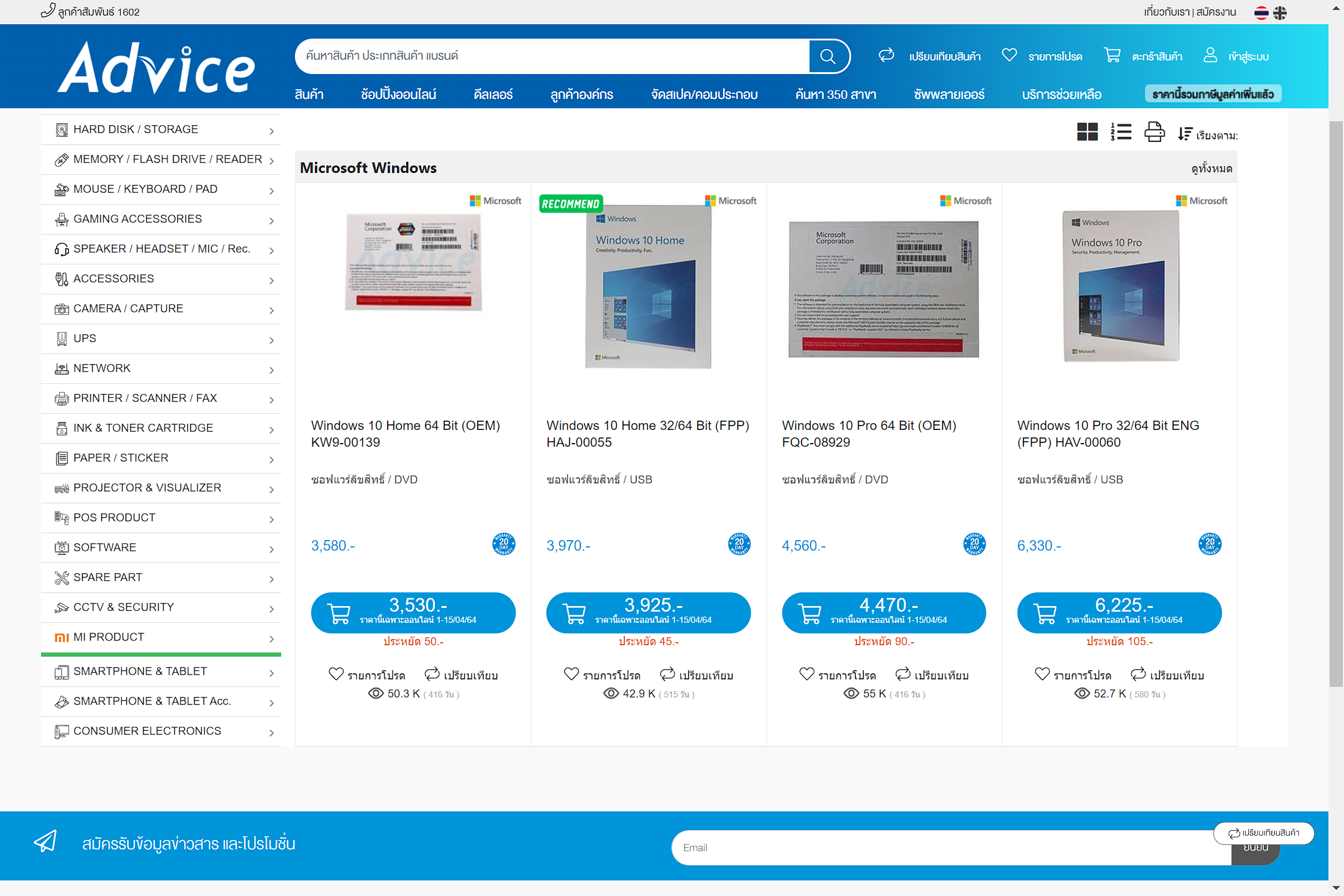Viewport: 1344px width, 896px height.
Task: Toggle compare for Windows 10 Pro FQC-08929
Action: (931, 675)
